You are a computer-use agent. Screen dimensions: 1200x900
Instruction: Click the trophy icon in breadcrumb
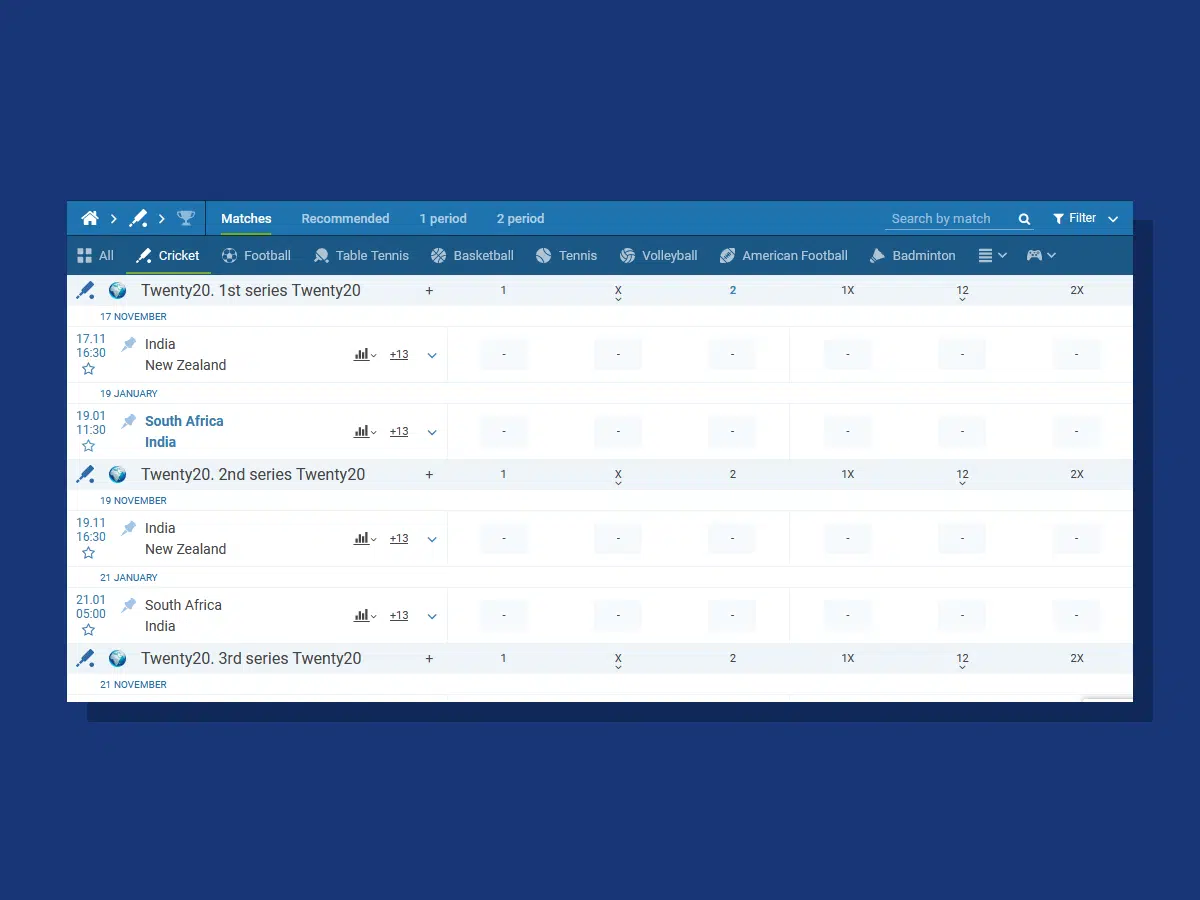coord(186,218)
